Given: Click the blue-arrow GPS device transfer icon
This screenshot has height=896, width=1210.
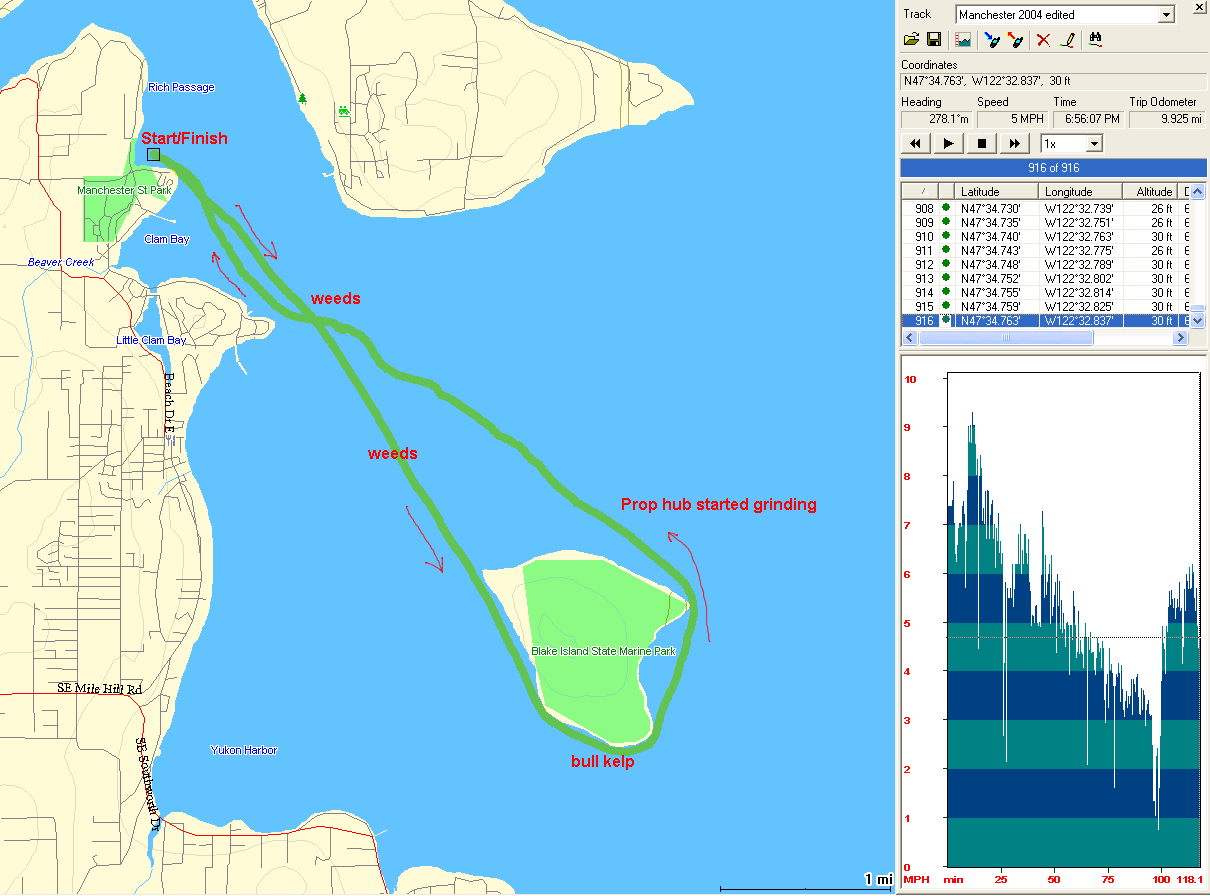Looking at the screenshot, I should click(992, 40).
